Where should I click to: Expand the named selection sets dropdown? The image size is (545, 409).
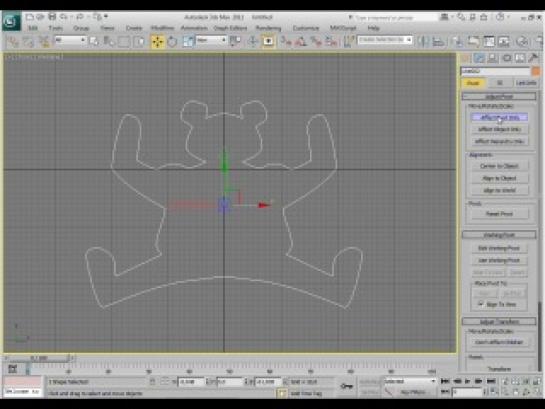pyautogui.click(x=385, y=40)
